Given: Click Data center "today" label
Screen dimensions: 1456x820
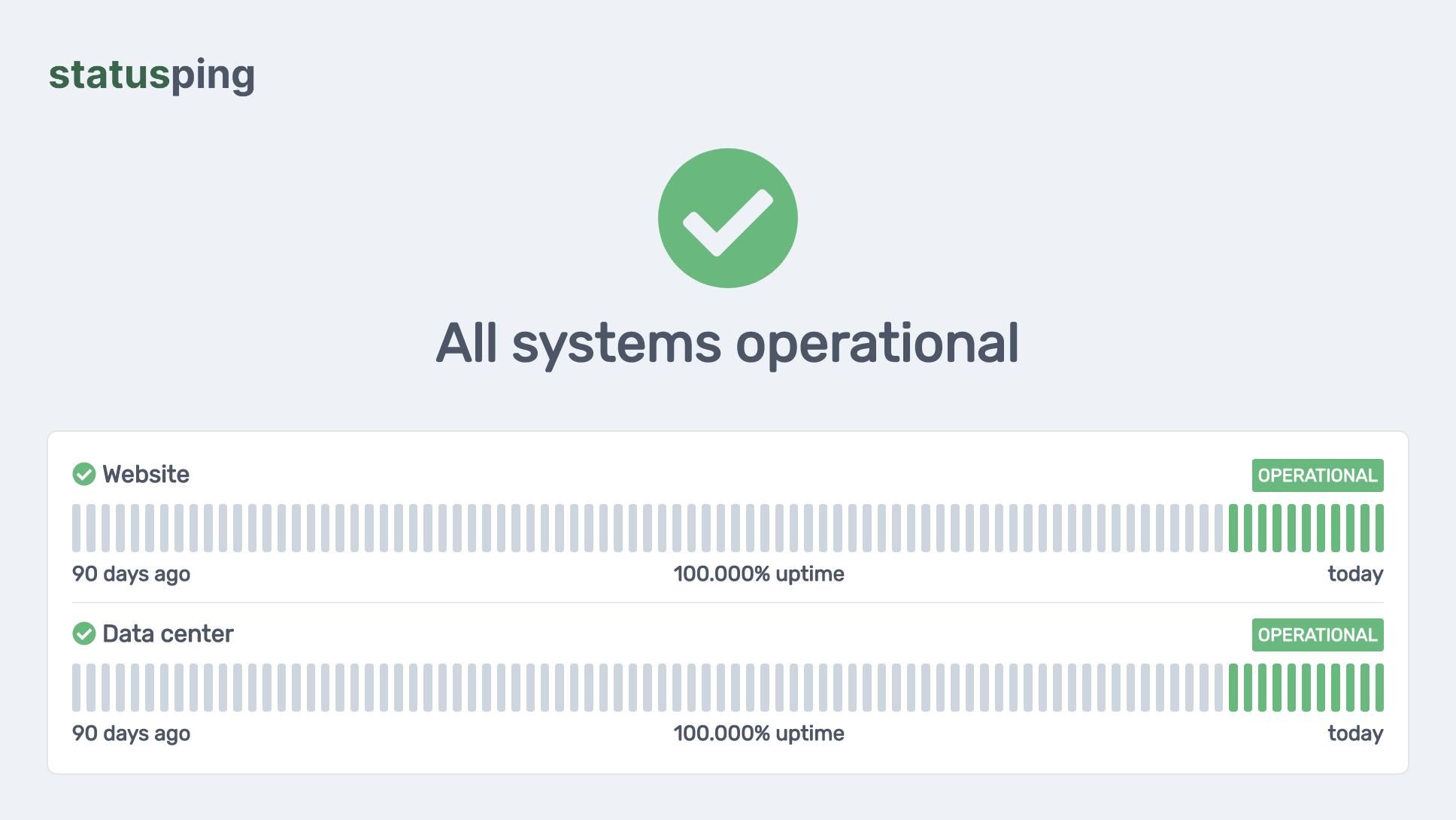Looking at the screenshot, I should pyautogui.click(x=1355, y=733).
